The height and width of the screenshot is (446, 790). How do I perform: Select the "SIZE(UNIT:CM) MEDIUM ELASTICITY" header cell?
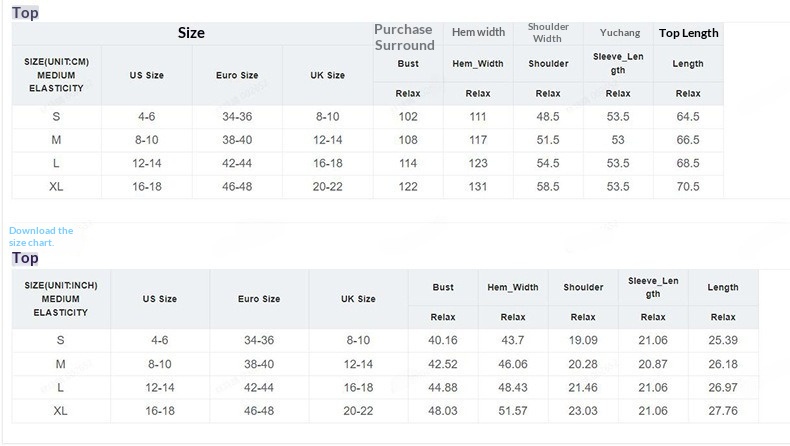tap(56, 75)
